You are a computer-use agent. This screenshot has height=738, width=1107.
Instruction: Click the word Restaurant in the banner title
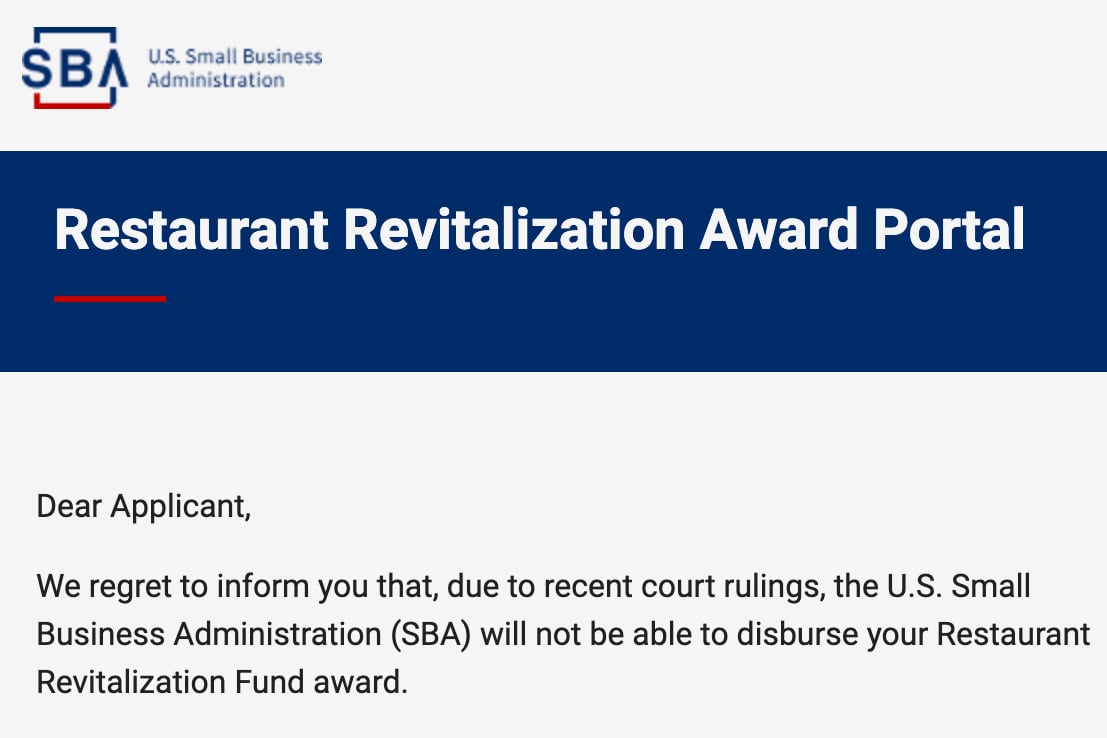point(191,229)
